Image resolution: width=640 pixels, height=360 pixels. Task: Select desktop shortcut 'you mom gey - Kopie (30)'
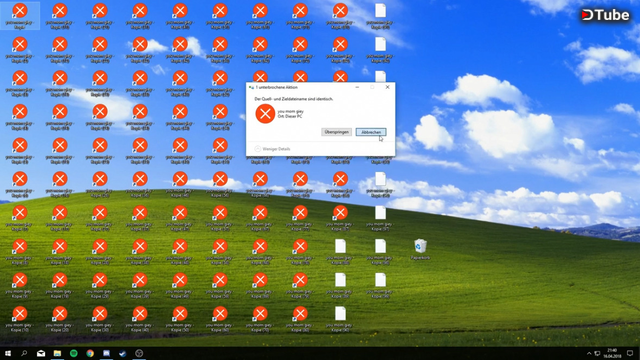tap(100, 319)
